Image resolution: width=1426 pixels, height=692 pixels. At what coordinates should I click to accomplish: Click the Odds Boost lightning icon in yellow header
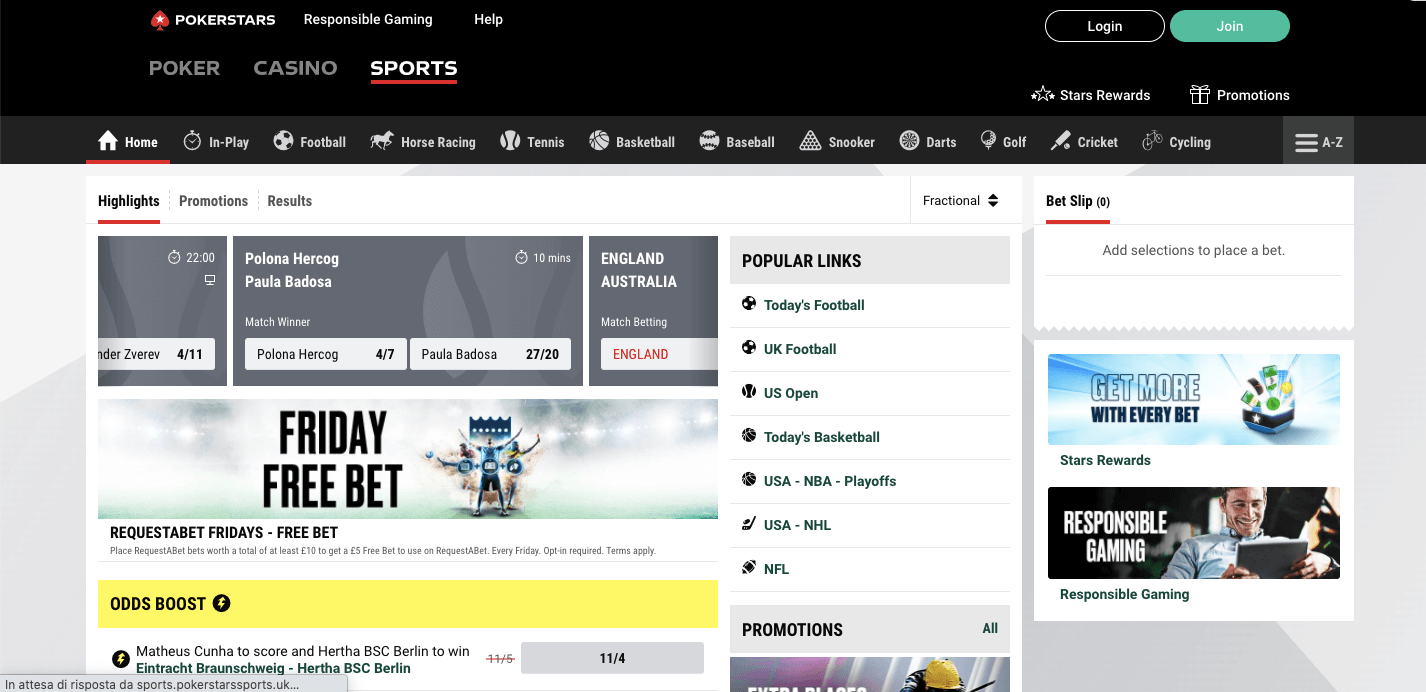(221, 603)
